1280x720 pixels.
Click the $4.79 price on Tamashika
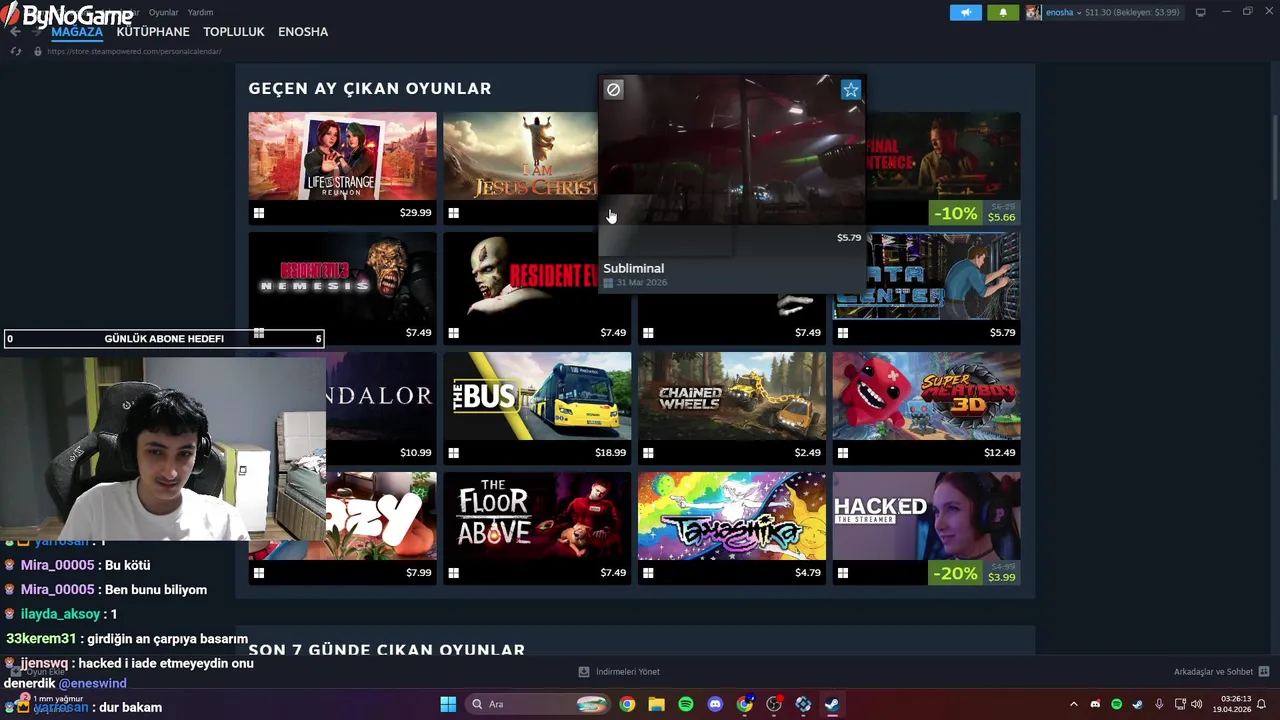click(x=807, y=573)
